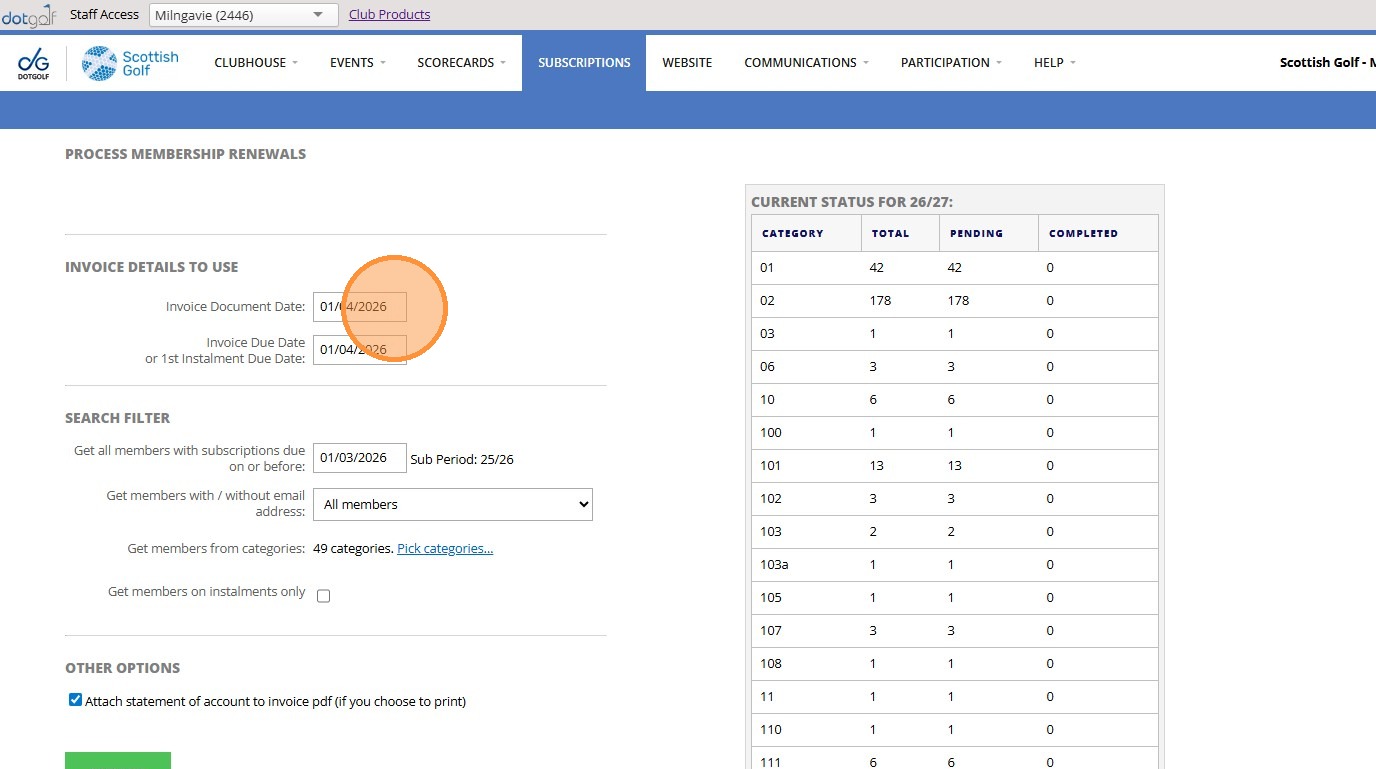Screen dimensions: 1376x769
Task: Expand the Participation menu
Action: (x=950, y=63)
